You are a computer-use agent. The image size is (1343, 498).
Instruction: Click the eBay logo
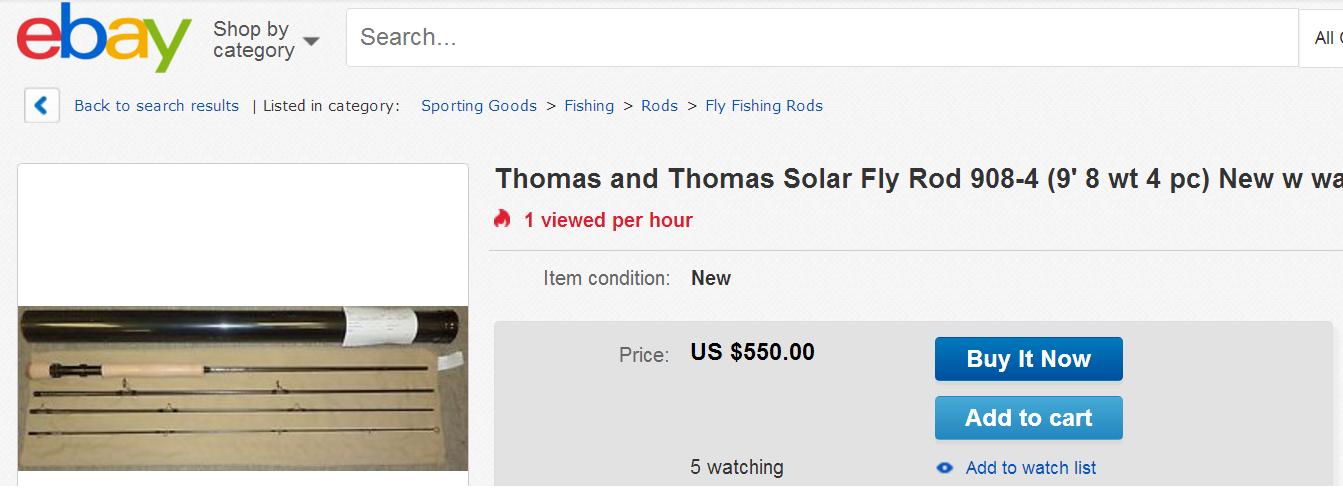103,38
